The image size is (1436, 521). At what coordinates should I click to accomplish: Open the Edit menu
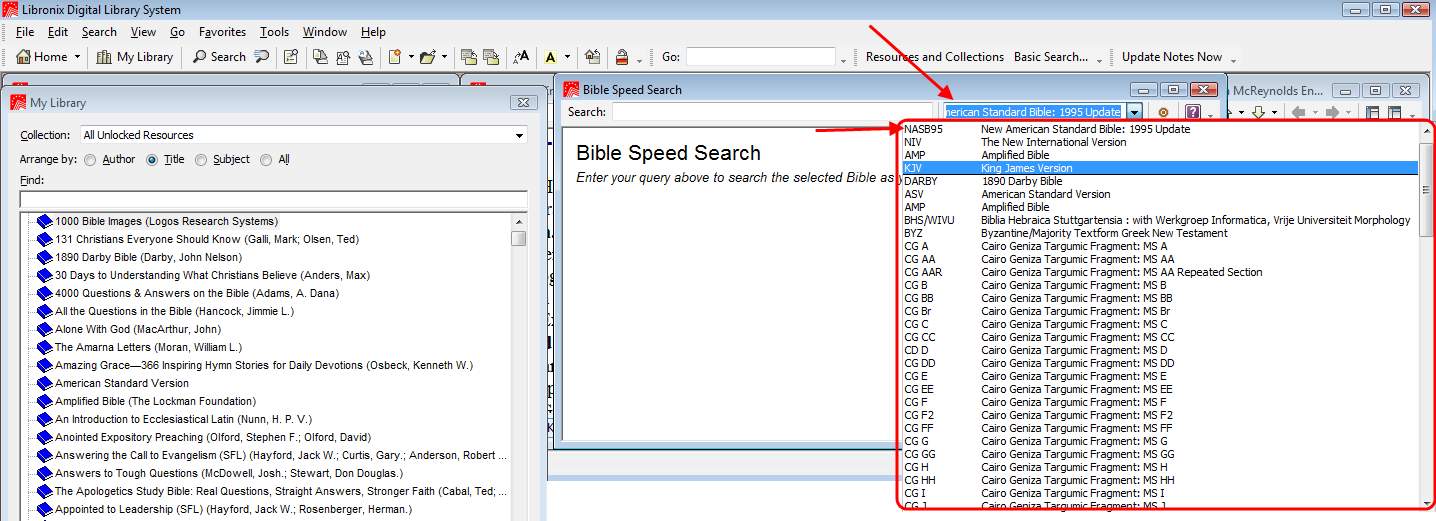point(58,32)
